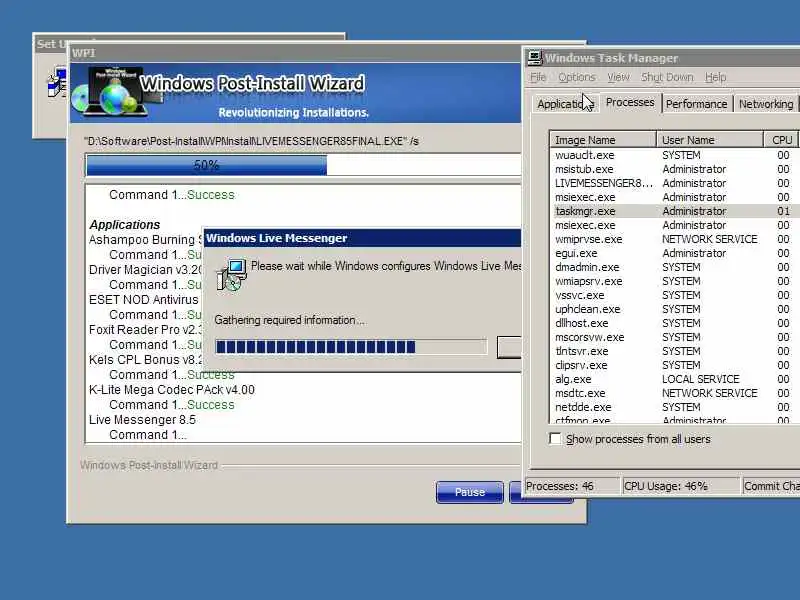Click the Foxit Reader Pro entry
Viewport: 800px width, 600px height.
[x=145, y=330]
